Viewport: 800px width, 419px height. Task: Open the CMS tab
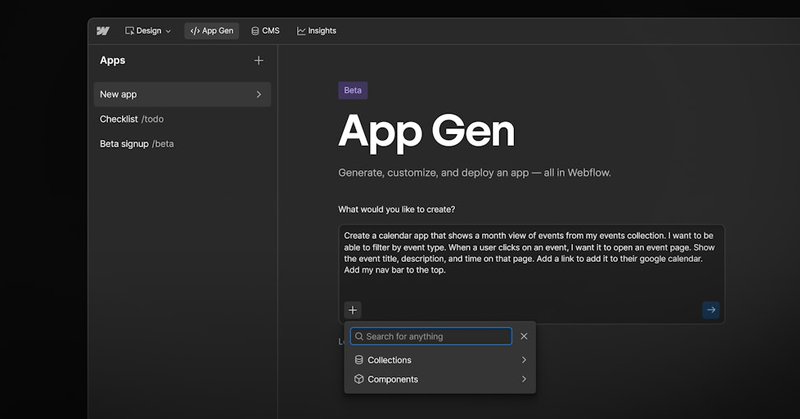[x=265, y=31]
